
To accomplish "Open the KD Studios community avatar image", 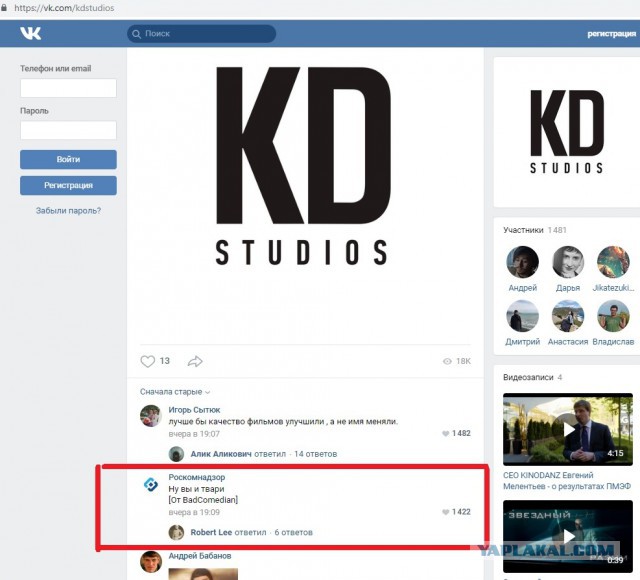I will (567, 132).
